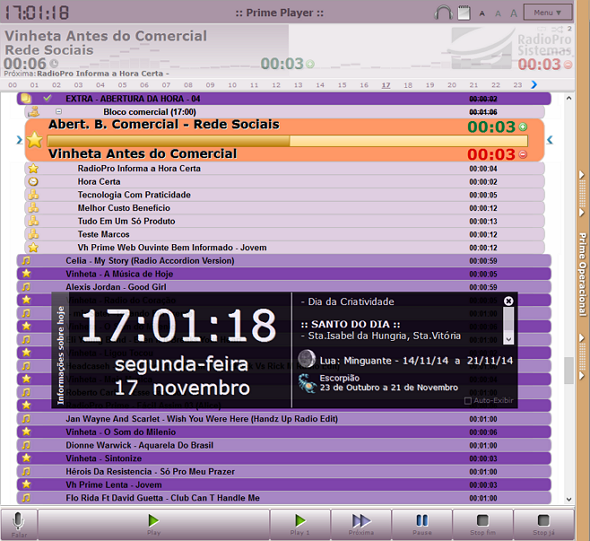Select Flo Rida Ft David Guetta row
The height and width of the screenshot is (541, 590).
tap(284, 498)
